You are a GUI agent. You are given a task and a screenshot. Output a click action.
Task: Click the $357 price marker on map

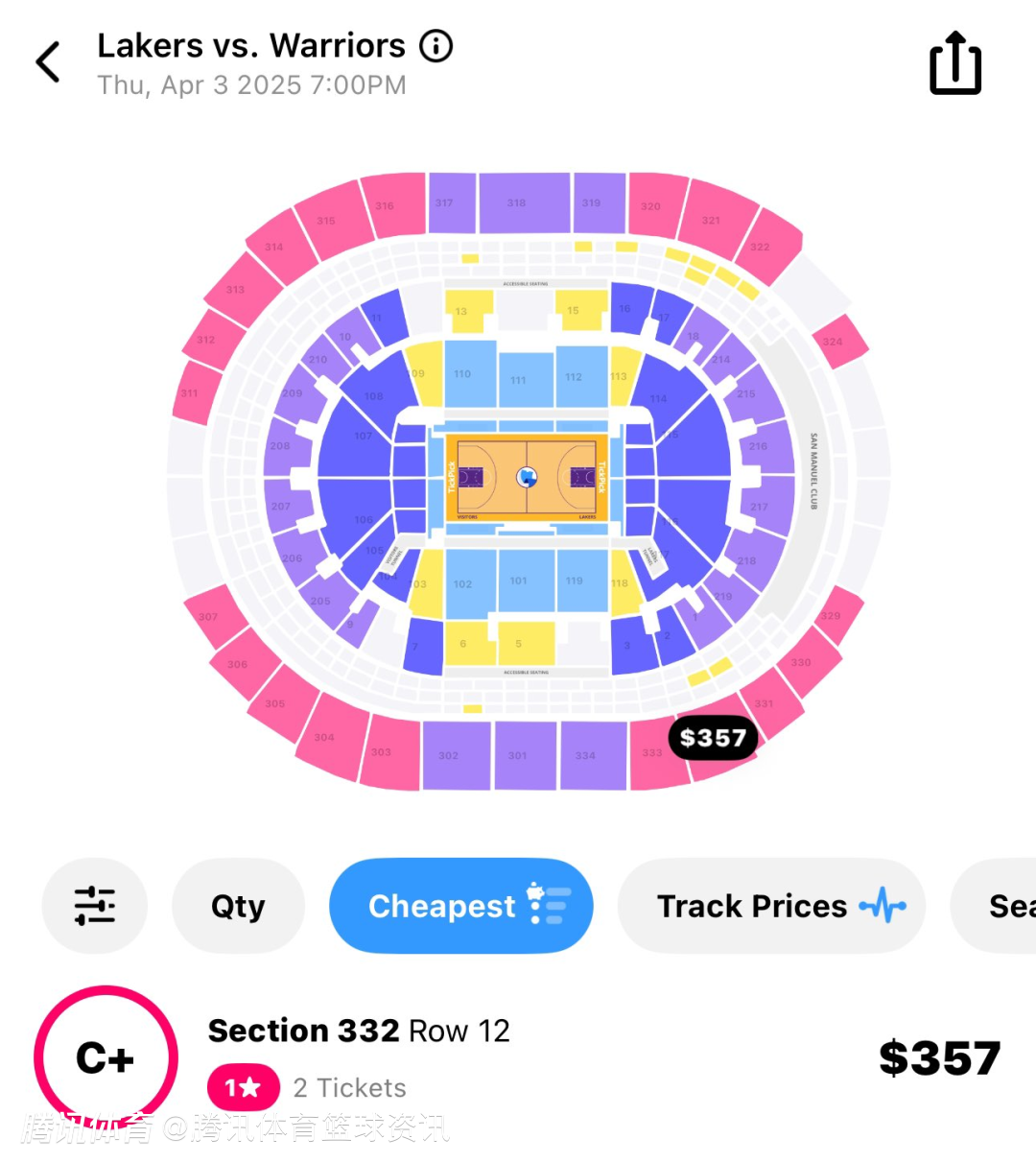(713, 738)
